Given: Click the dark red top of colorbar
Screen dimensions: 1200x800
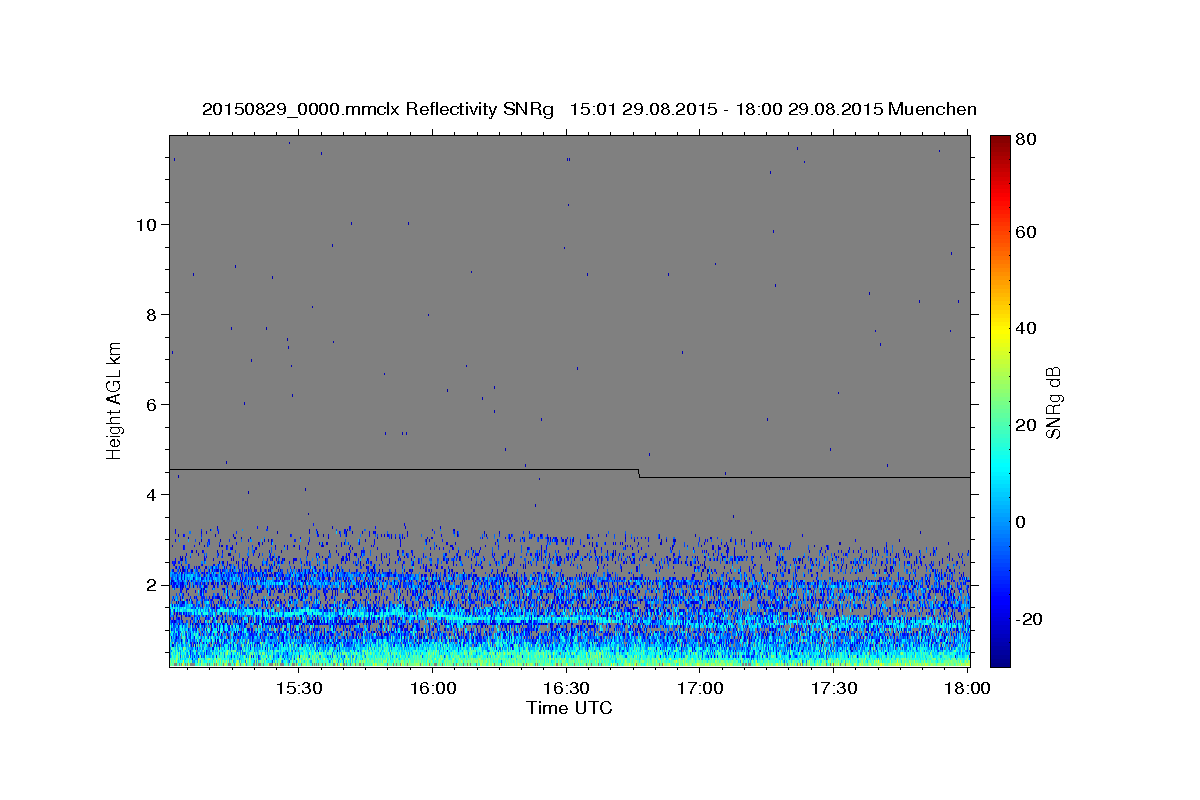Looking at the screenshot, I should click(x=1000, y=143).
